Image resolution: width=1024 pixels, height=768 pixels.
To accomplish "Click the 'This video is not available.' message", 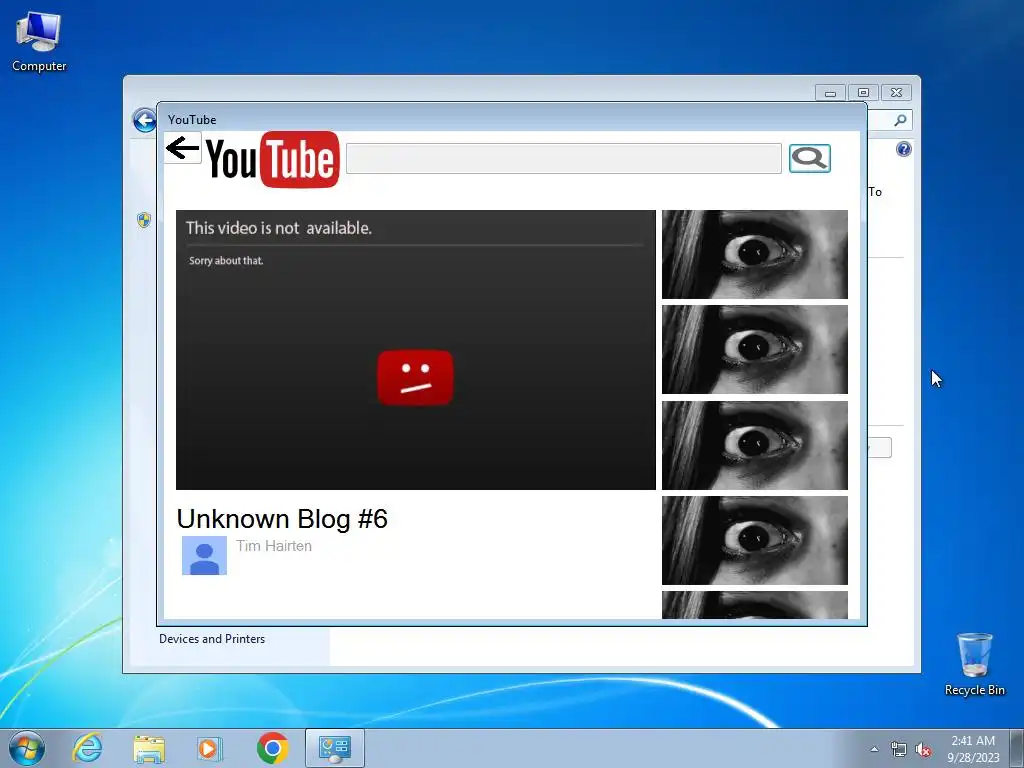I will [x=279, y=228].
